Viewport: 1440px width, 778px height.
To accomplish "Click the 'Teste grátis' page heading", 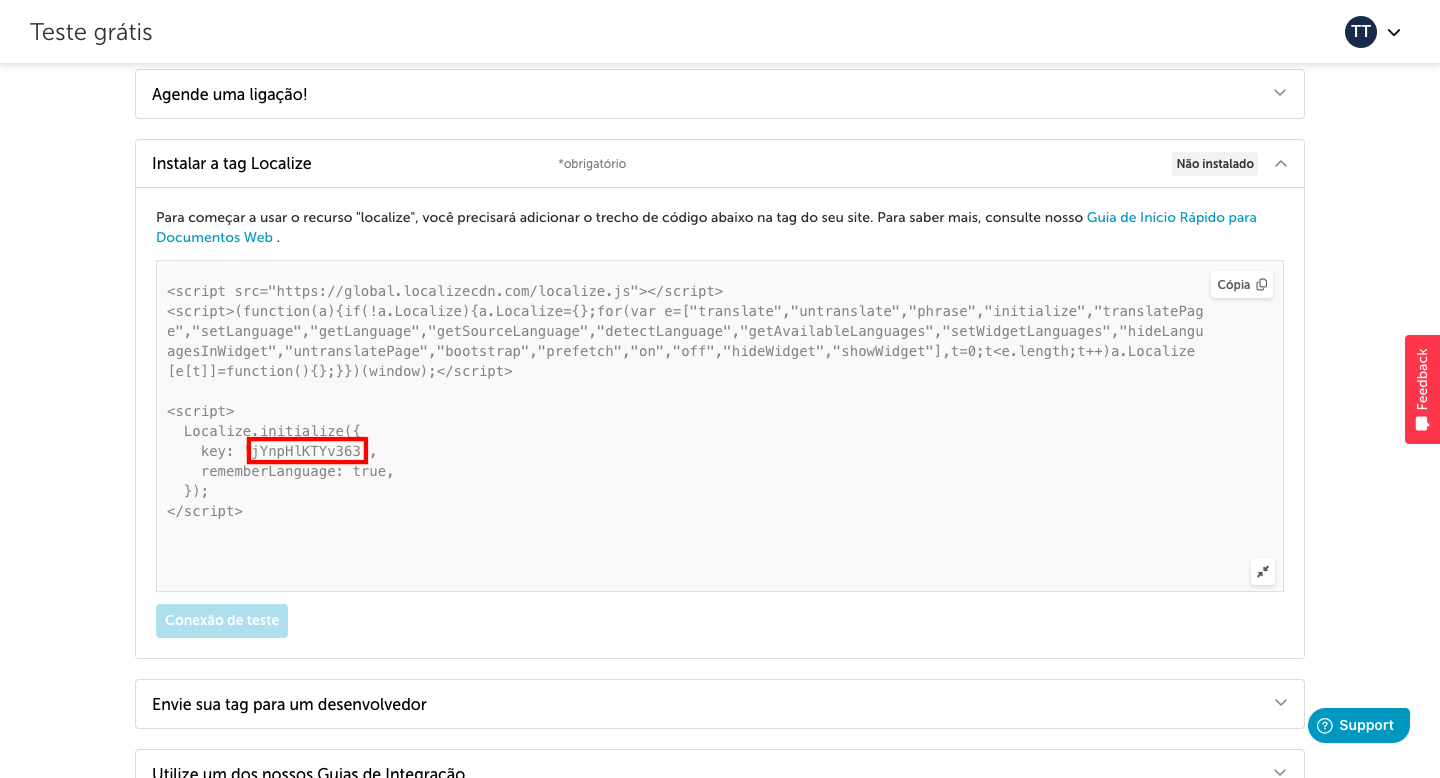I will point(91,32).
